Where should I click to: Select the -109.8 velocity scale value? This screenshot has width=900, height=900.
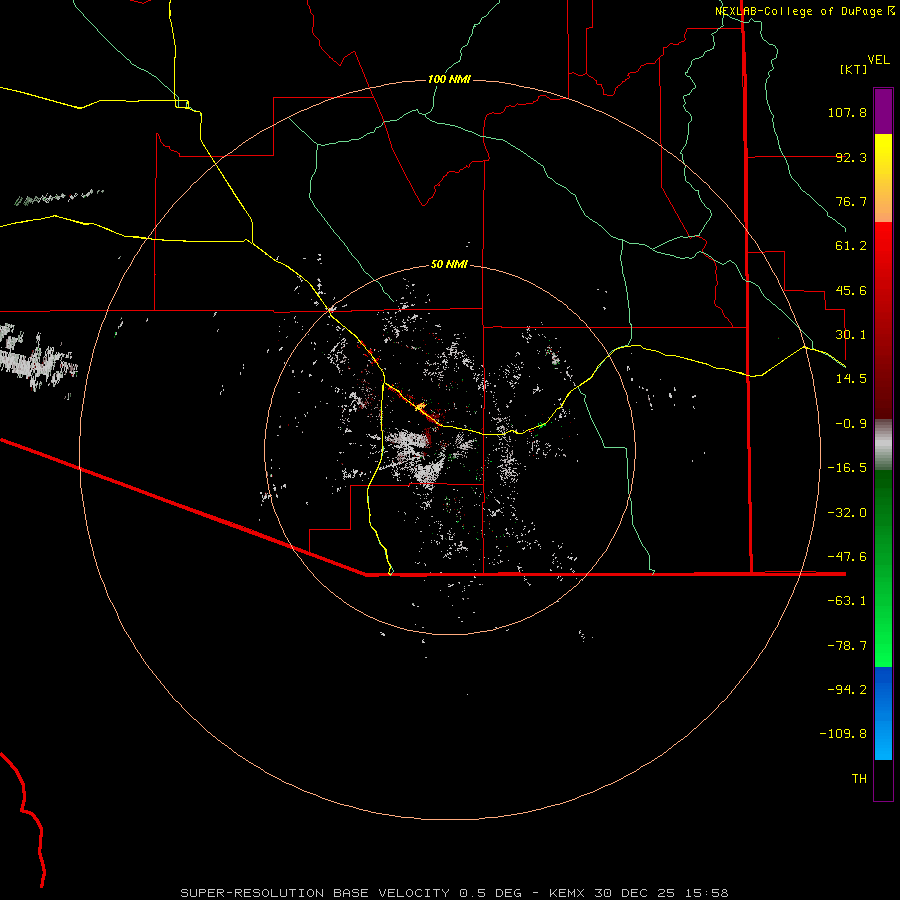(843, 734)
